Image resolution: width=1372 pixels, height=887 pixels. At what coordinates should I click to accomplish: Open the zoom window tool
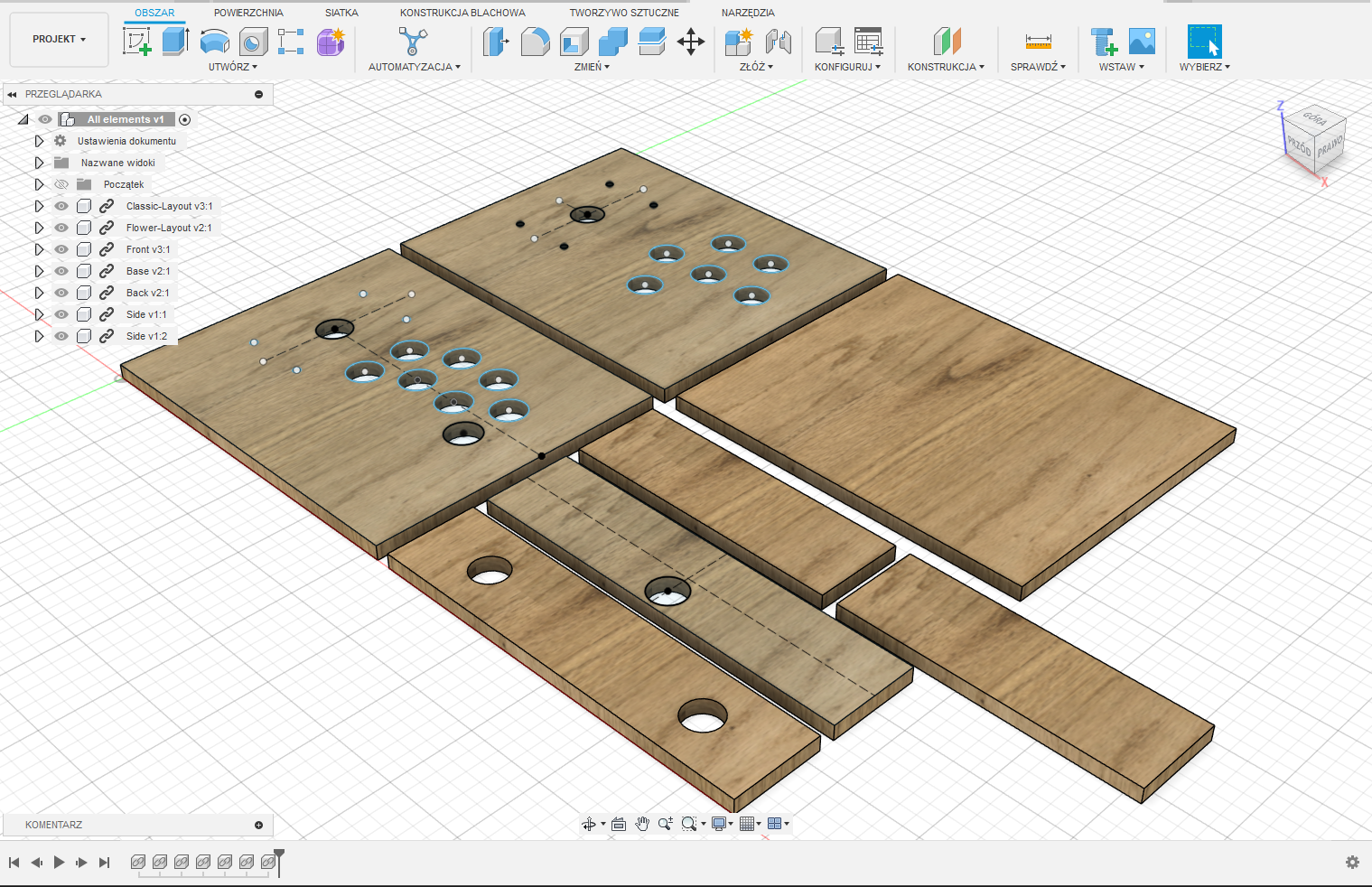[x=689, y=824]
